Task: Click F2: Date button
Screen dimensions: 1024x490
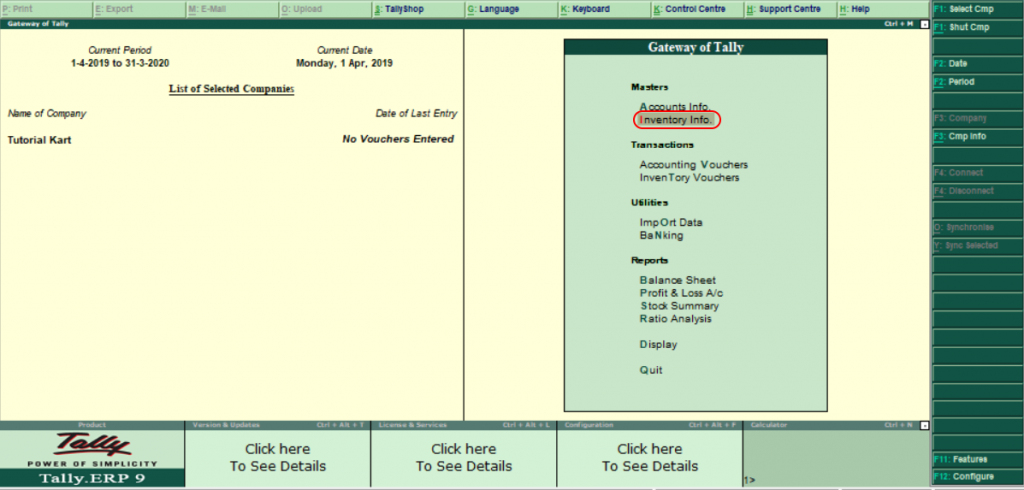Action: pos(977,64)
